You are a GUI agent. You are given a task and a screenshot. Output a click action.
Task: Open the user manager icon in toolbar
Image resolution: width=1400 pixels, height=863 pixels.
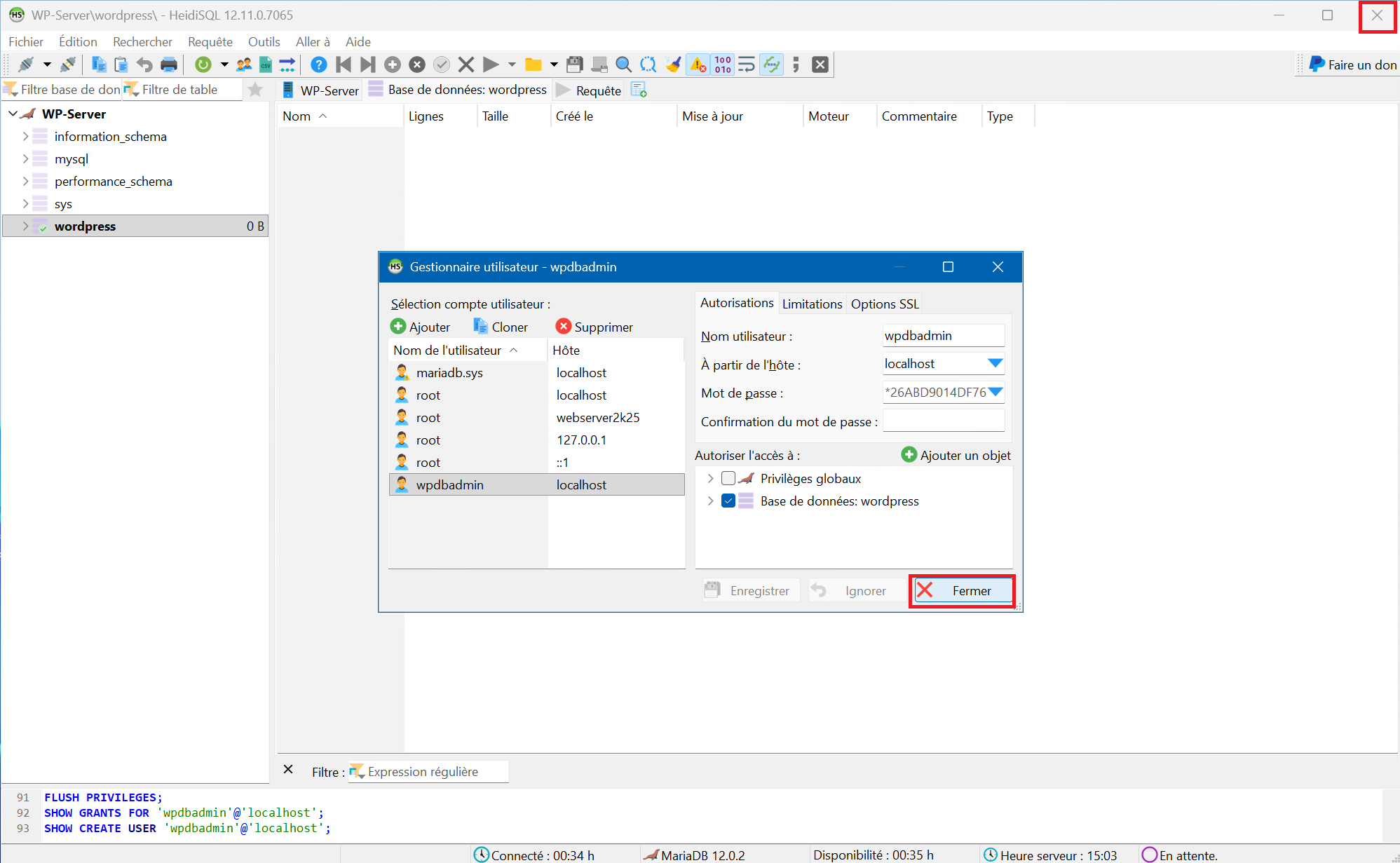244,65
